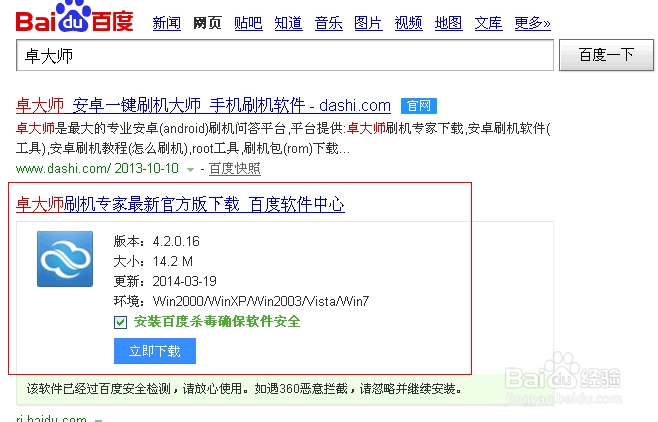Click the Win2000/WinXP environment text
Viewport: 658px width, 422px height.
(261, 301)
